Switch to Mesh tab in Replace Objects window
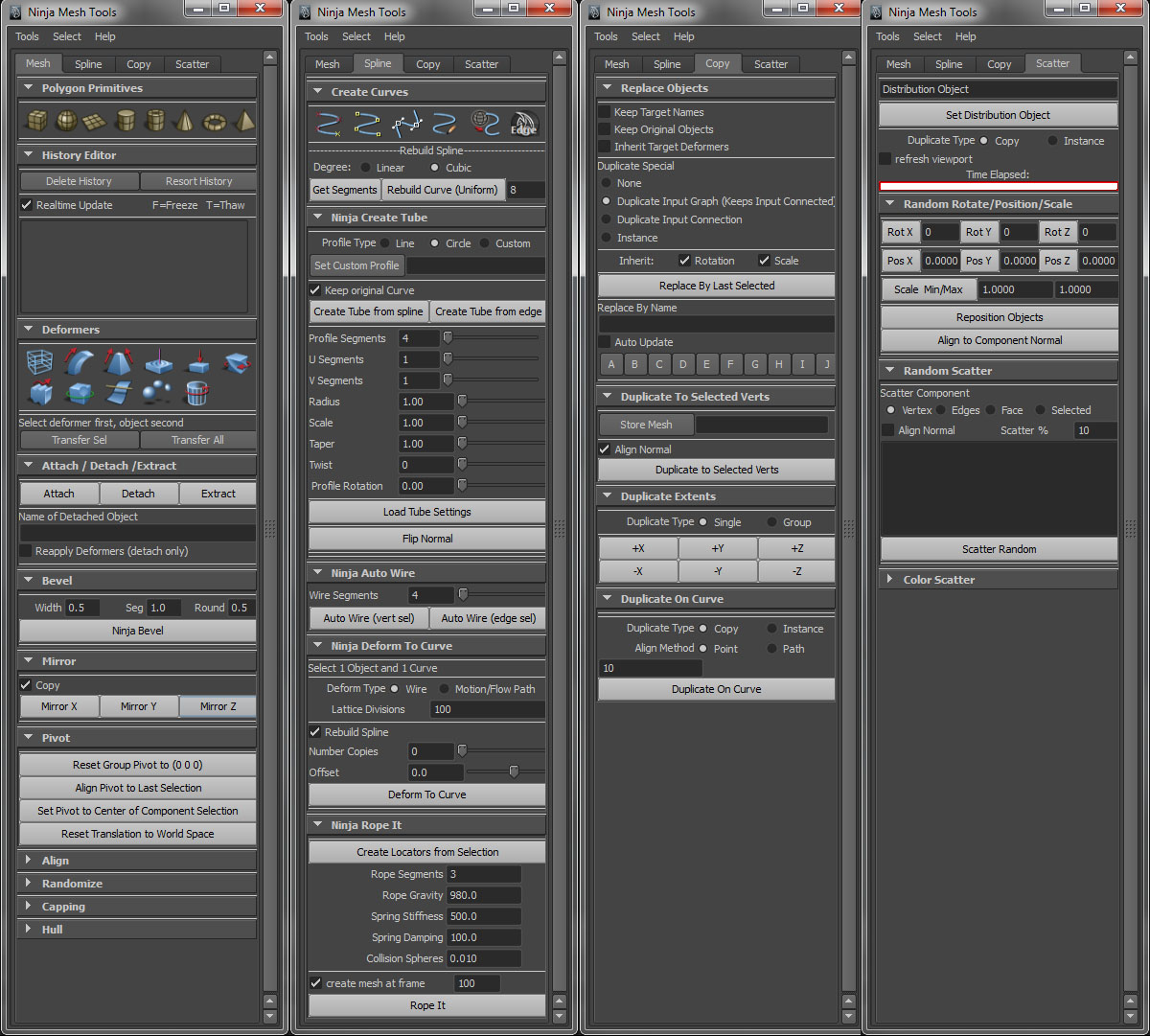The height and width of the screenshot is (1036, 1150). click(617, 64)
